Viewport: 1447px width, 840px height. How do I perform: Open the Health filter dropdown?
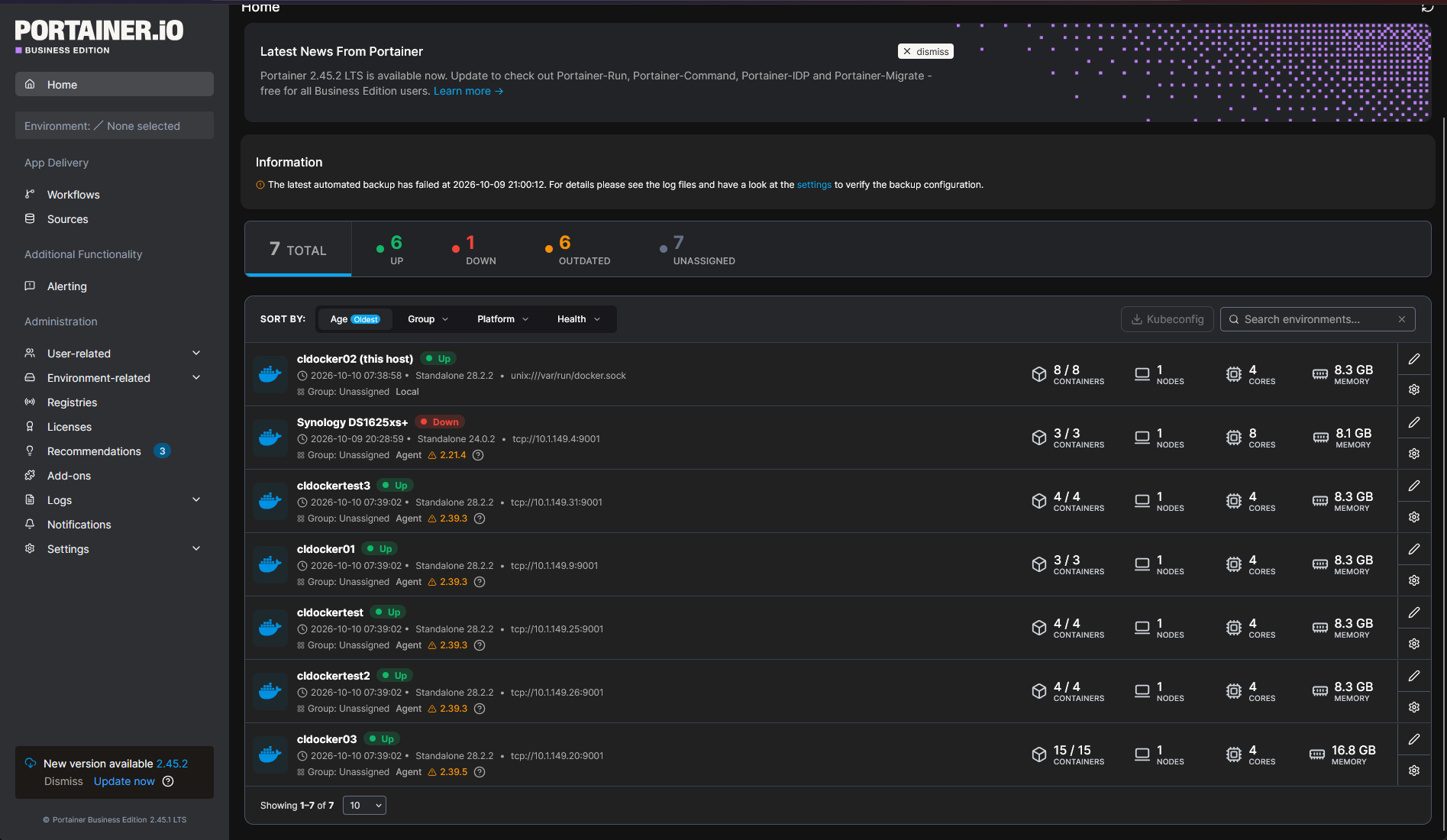point(578,319)
